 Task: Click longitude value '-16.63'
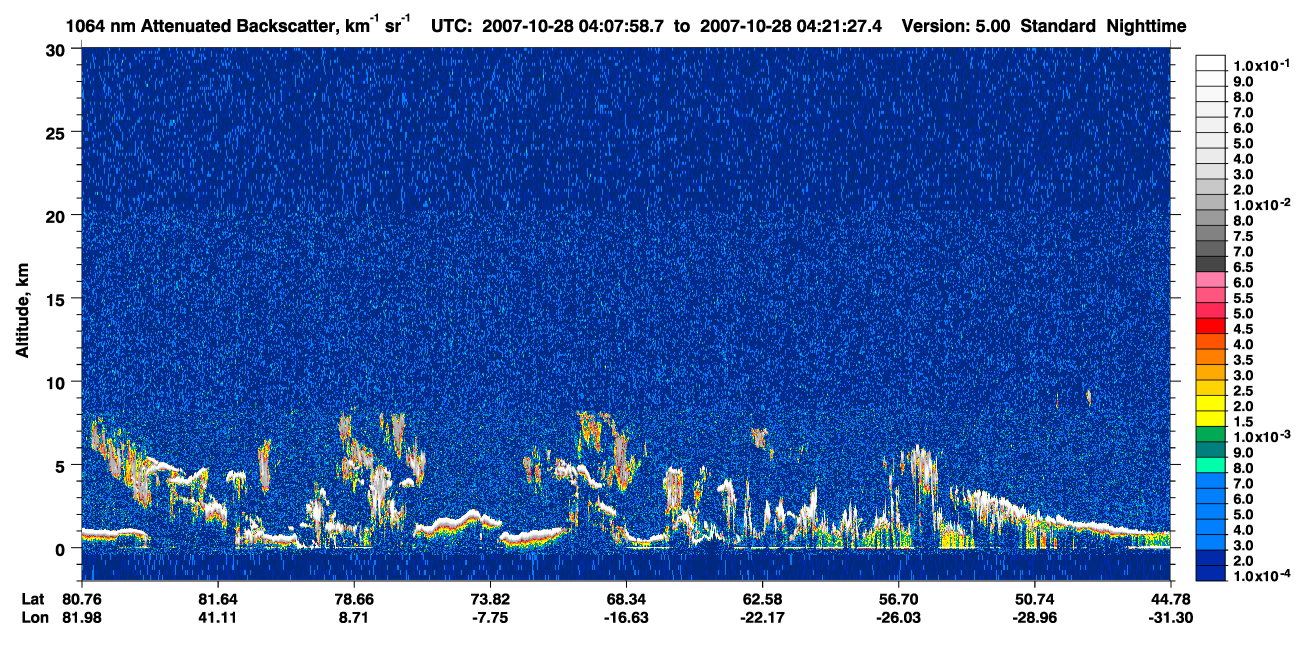click(x=626, y=617)
